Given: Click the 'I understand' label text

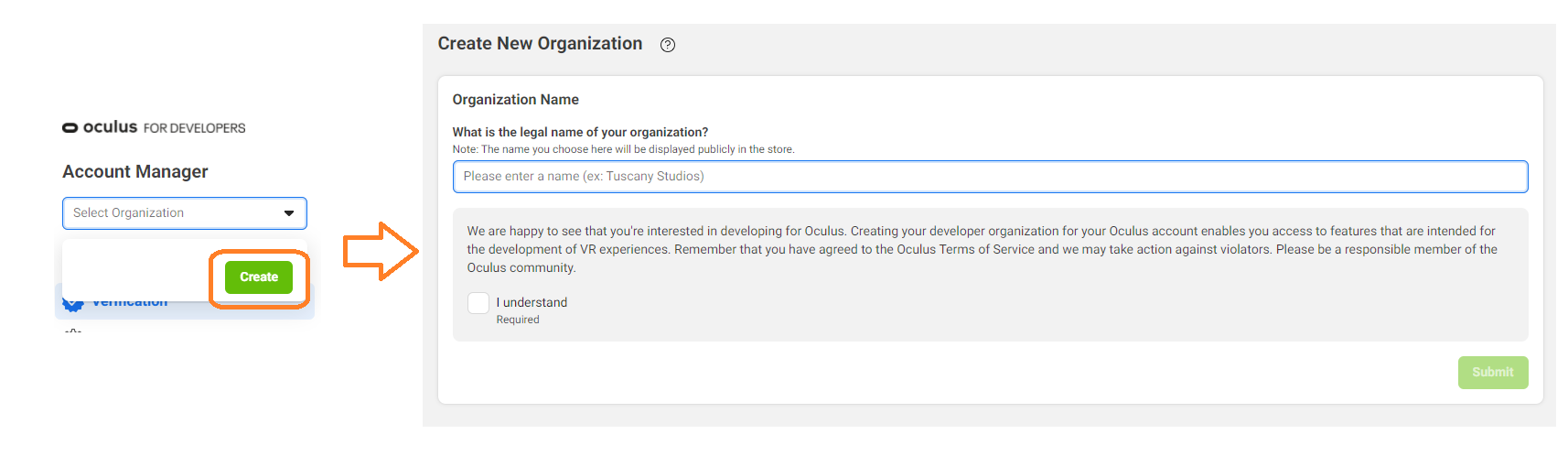Looking at the screenshot, I should (x=532, y=303).
